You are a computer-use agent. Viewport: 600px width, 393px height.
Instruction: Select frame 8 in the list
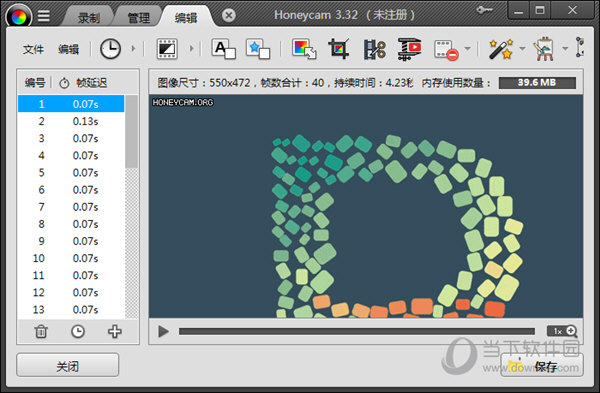[71, 224]
